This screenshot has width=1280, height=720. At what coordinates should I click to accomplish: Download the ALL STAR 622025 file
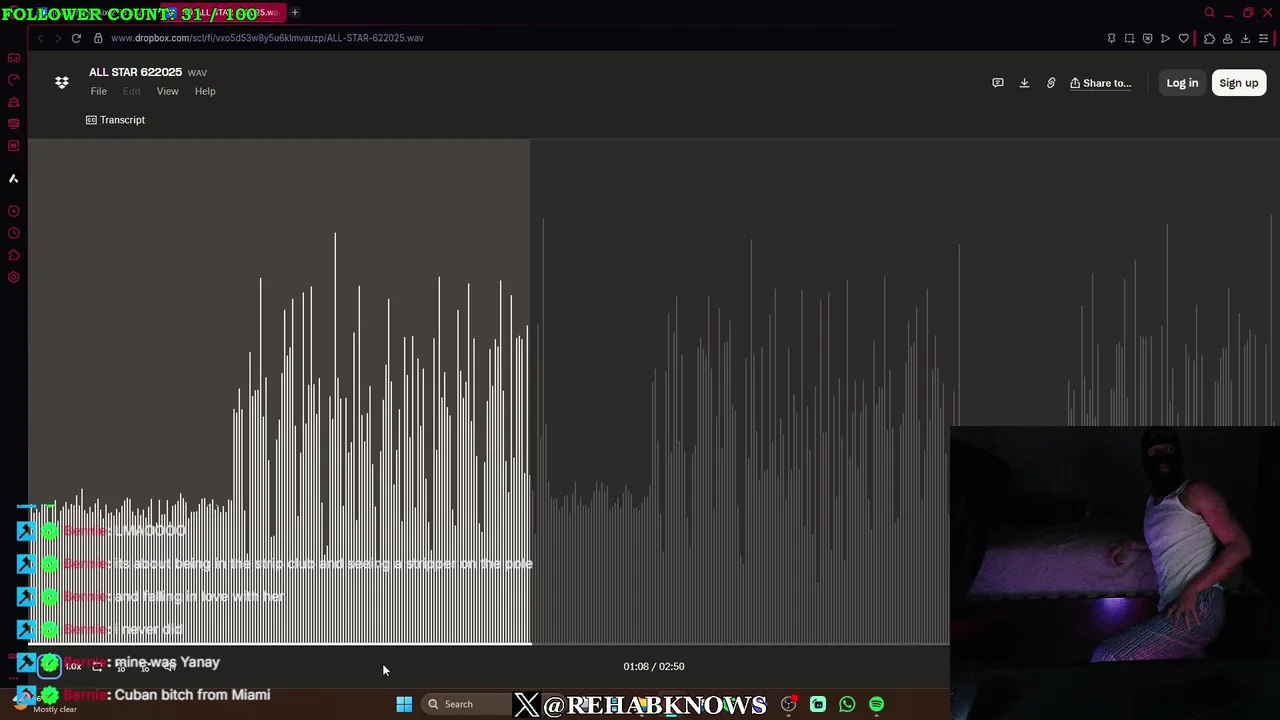point(1024,83)
